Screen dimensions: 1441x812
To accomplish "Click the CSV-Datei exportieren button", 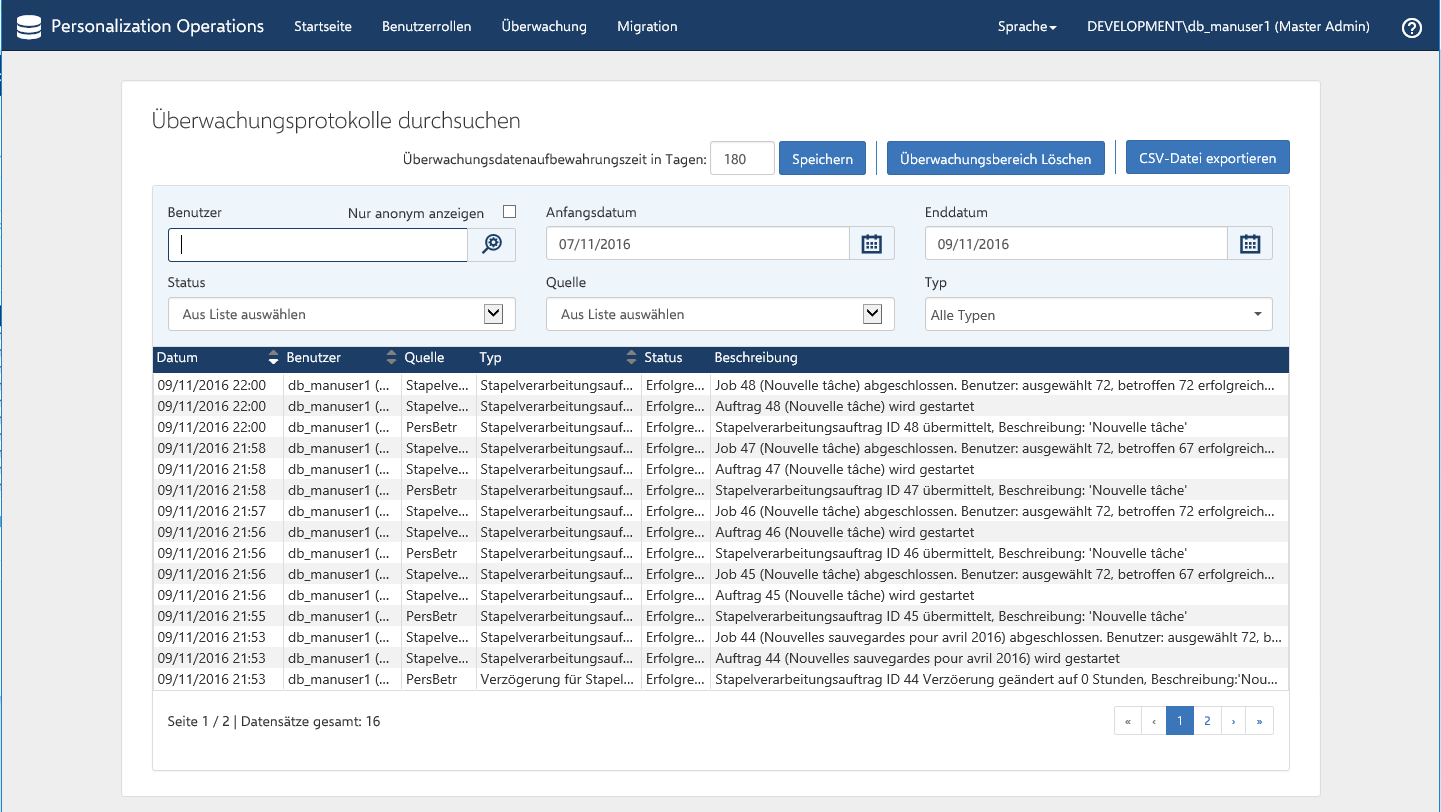I will [1207, 158].
